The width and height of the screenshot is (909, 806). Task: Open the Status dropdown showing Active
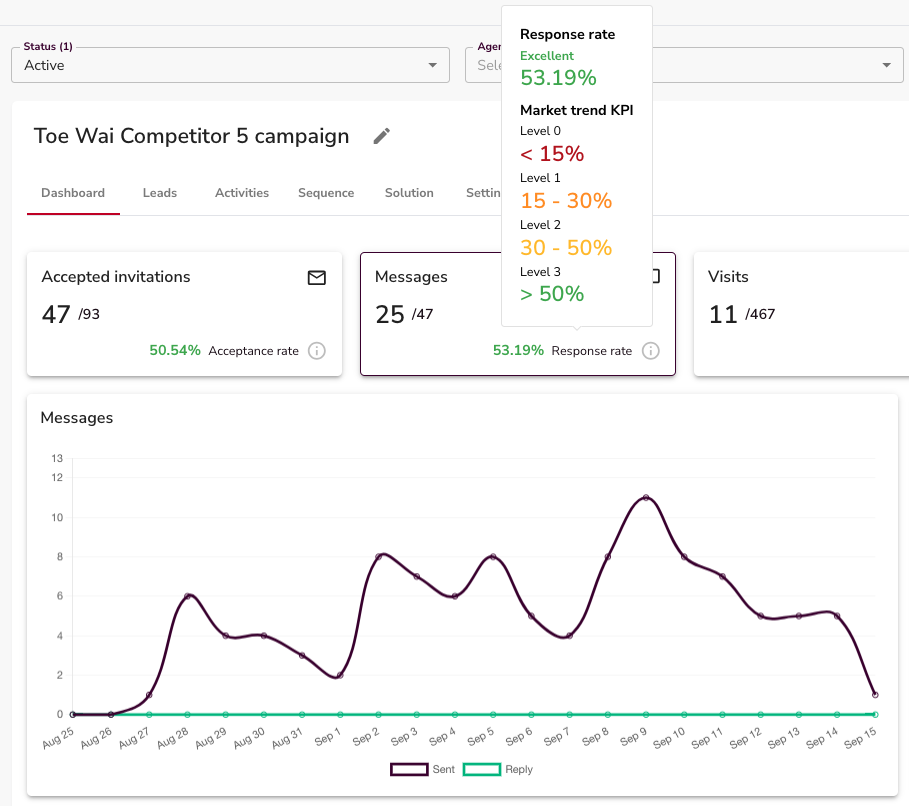point(230,65)
